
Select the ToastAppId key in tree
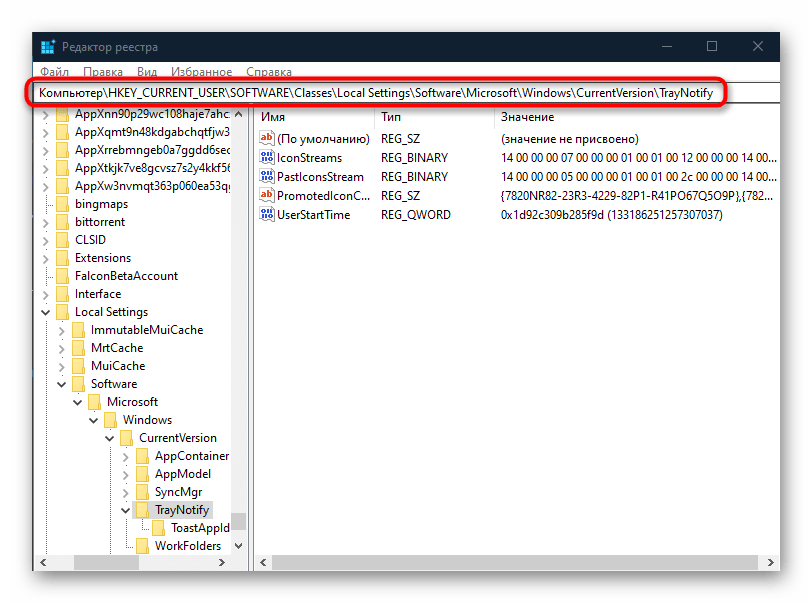pyautogui.click(x=200, y=528)
